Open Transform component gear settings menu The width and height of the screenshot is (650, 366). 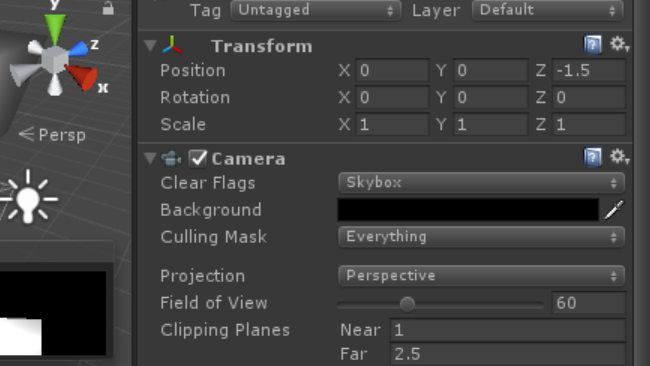tap(619, 44)
